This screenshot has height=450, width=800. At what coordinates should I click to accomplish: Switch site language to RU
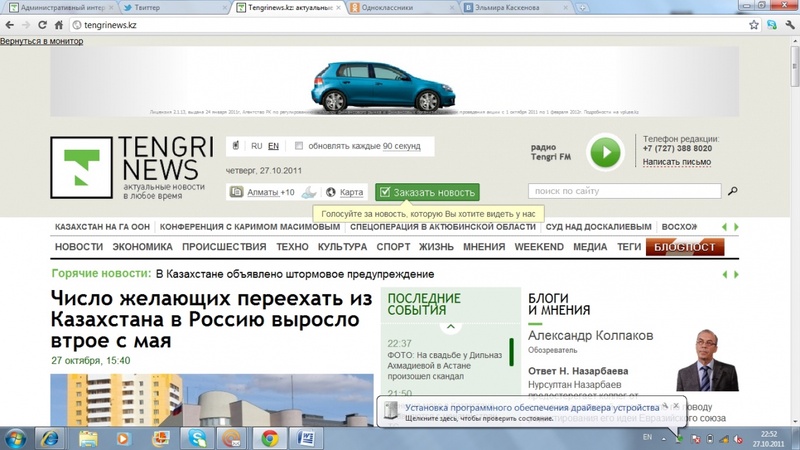[x=257, y=146]
